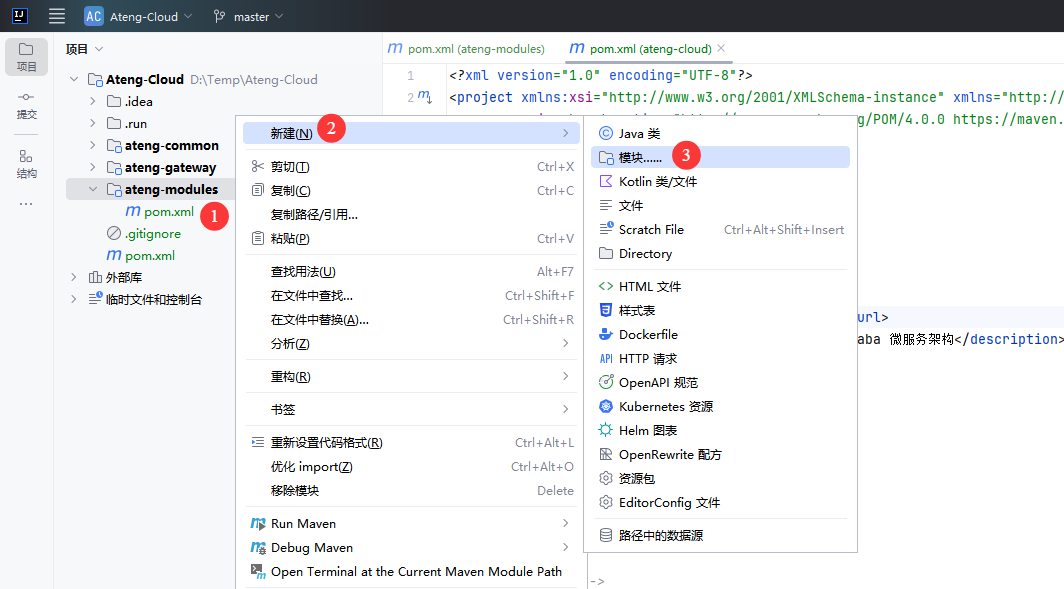Open the master branch dropdown
The image size is (1064, 589).
(248, 16)
